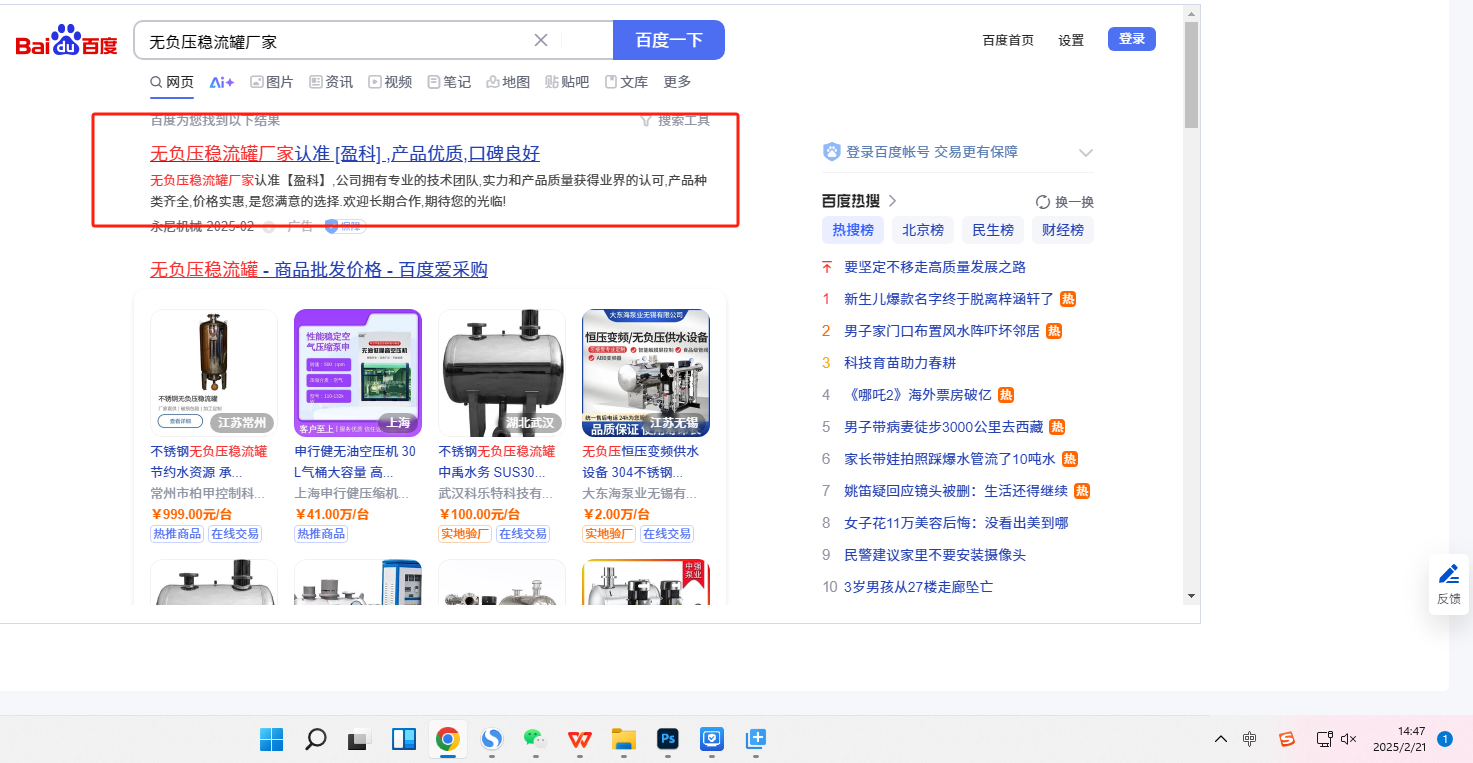
Task: Click the 登录 login button
Action: point(1132,39)
